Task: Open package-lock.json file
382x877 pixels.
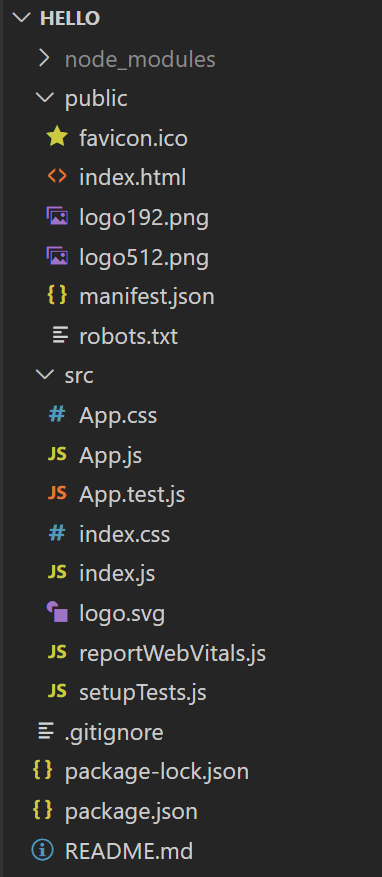Action: (157, 772)
